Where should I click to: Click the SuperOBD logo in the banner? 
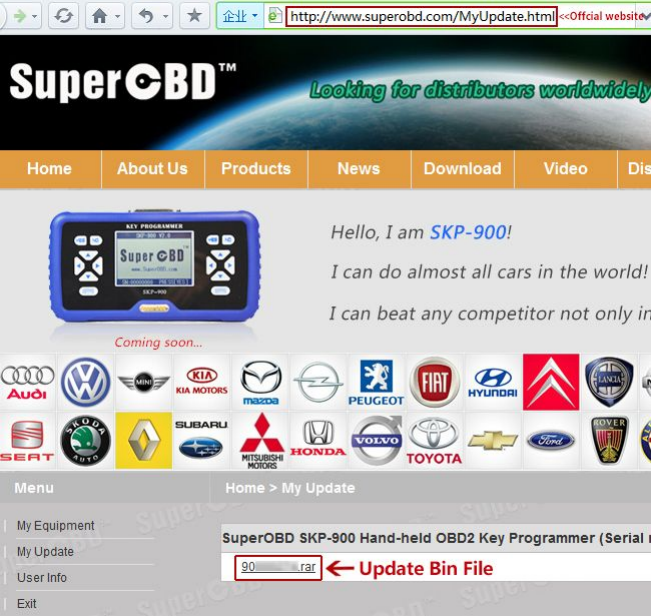(x=122, y=82)
